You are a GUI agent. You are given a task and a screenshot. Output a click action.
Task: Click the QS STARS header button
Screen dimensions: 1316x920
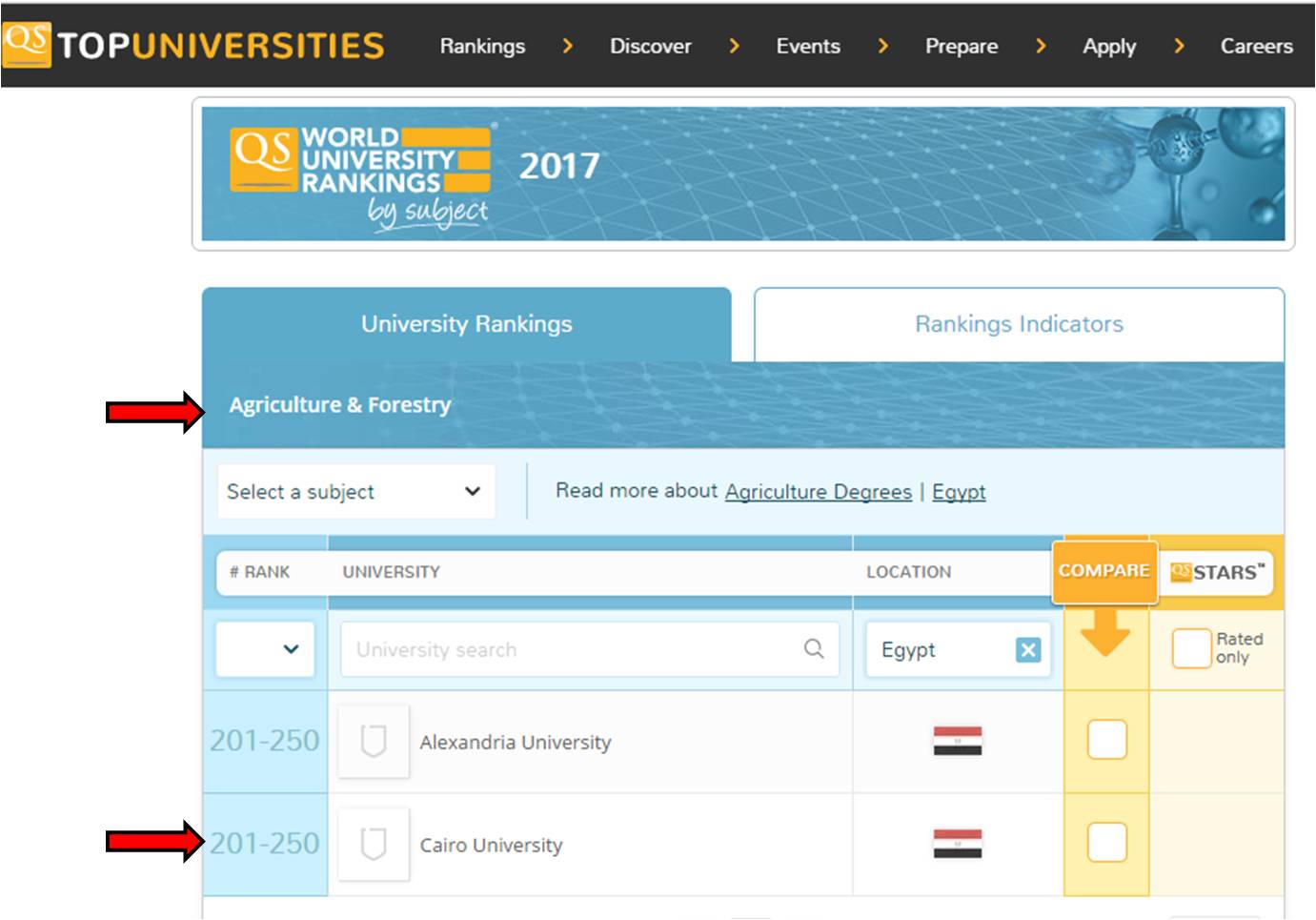pos(1217,572)
